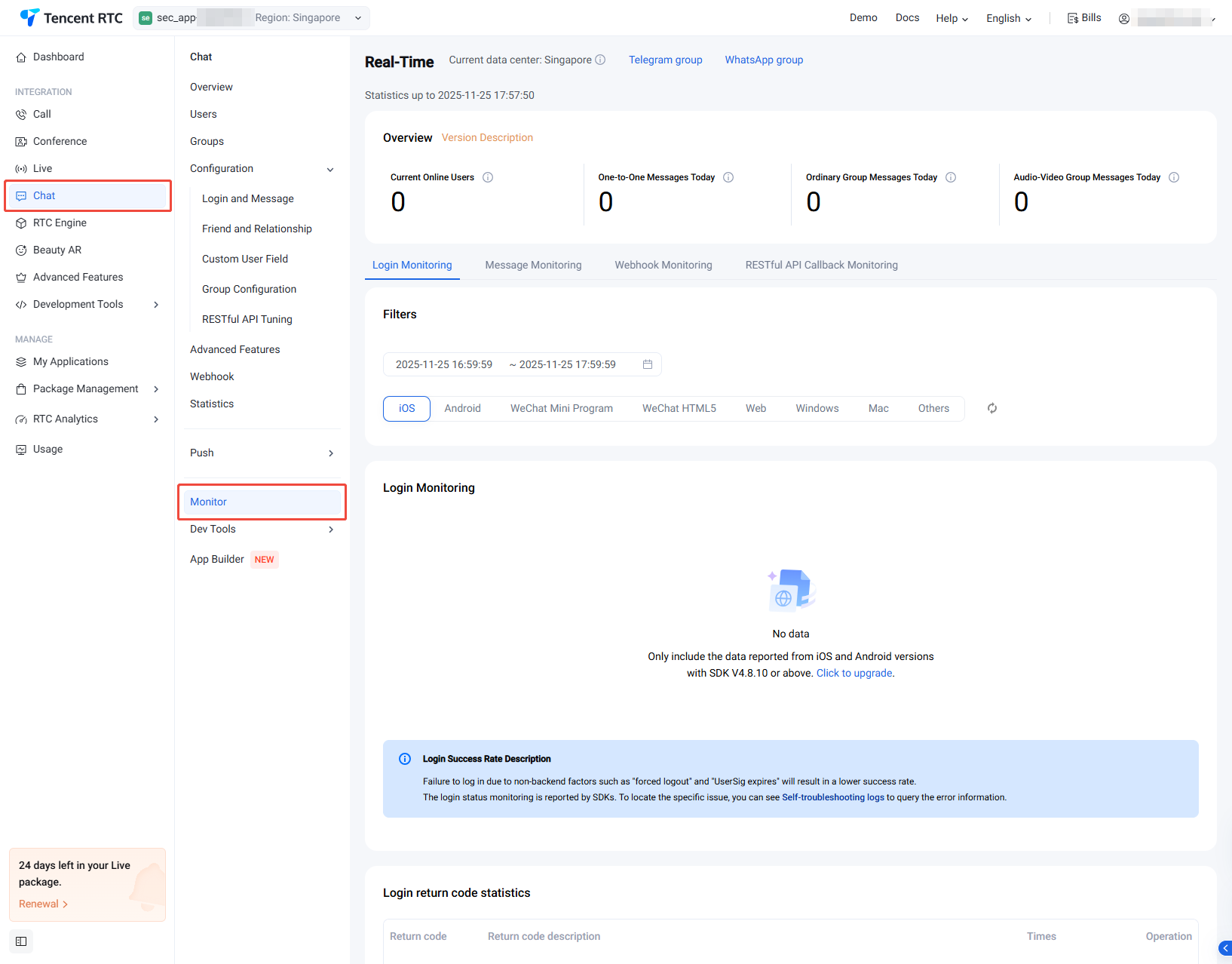
Task: Open the English language dropdown
Action: [x=1008, y=18]
